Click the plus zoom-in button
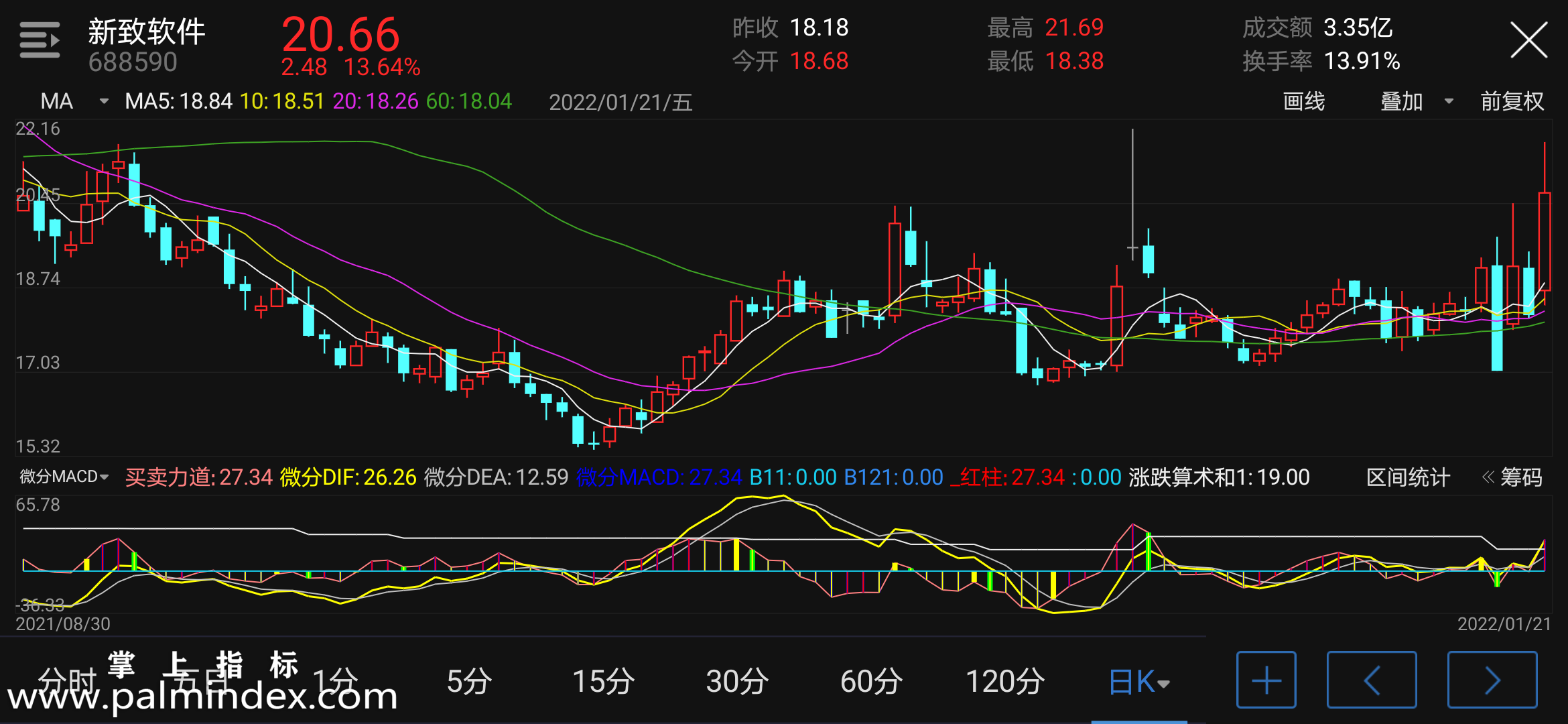Screen dimensions: 1568x724 1266,680
